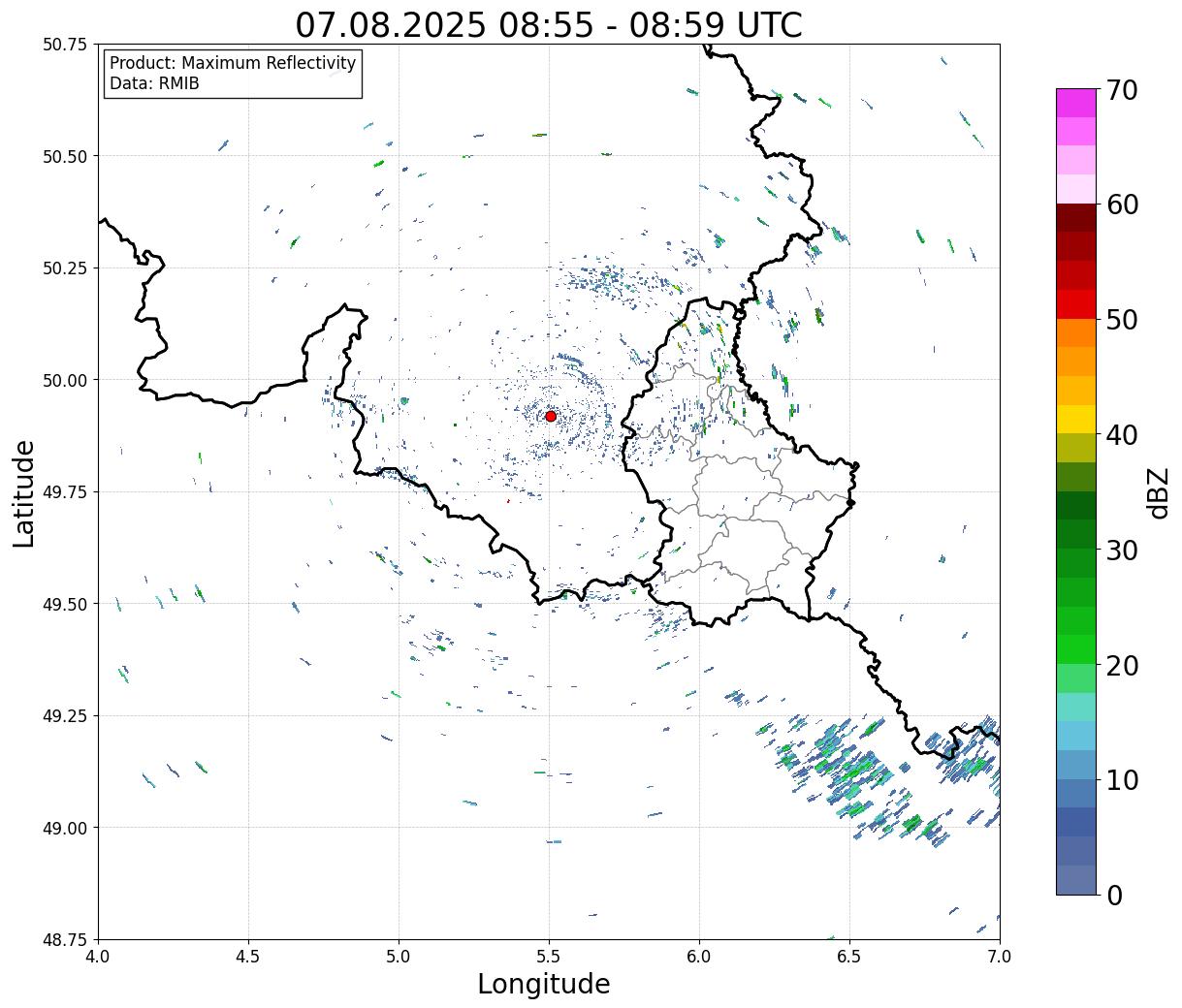Screen dimensions: 1182x1008
Task: Click the Longitude axis label
Action: tap(544, 984)
